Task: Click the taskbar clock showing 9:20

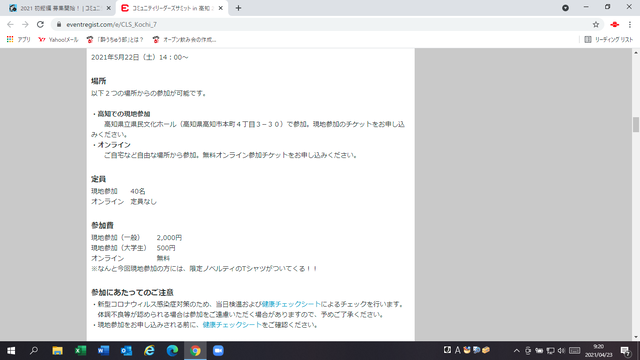Action: (598, 351)
